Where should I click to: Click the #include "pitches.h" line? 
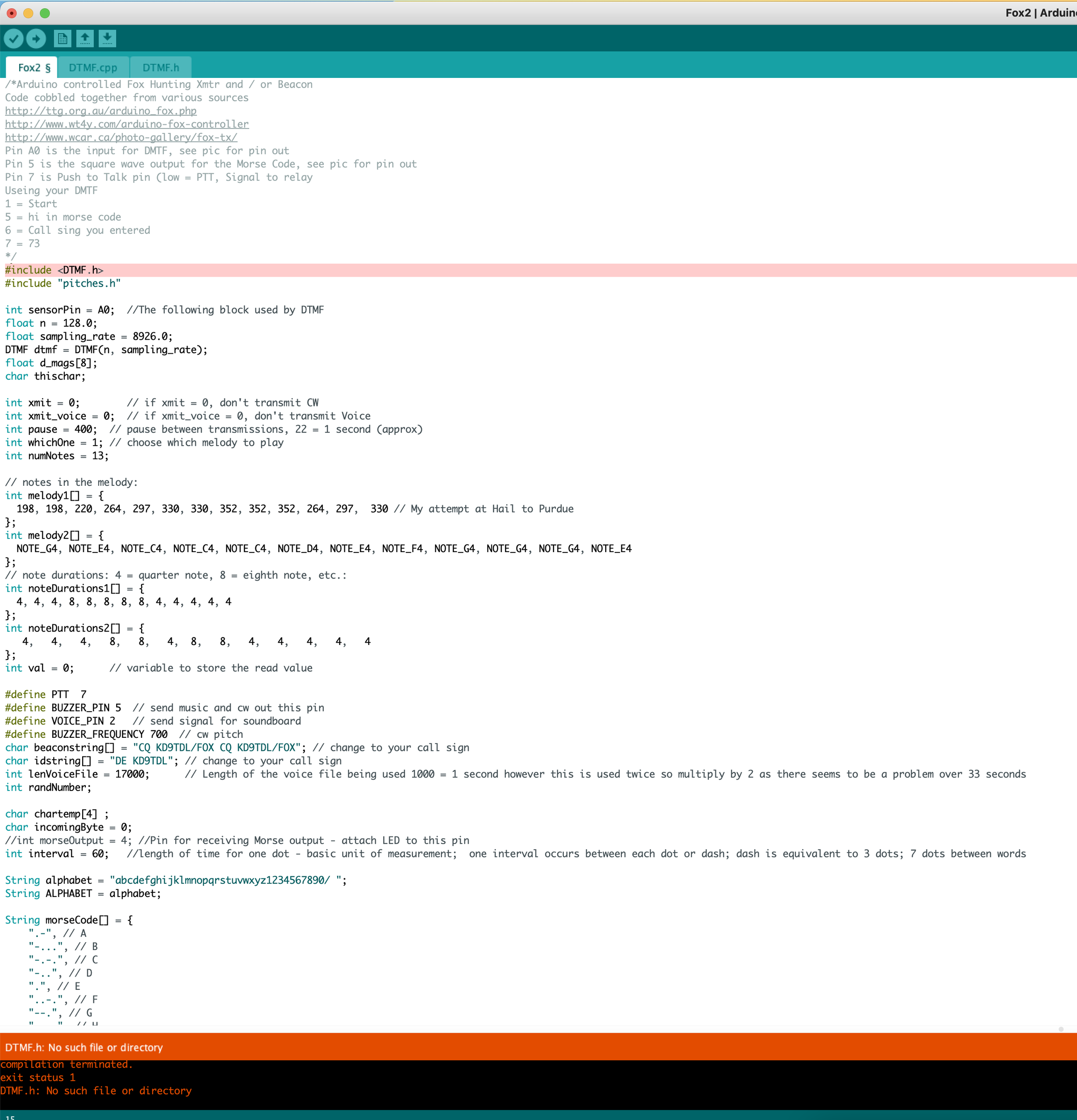click(x=63, y=283)
